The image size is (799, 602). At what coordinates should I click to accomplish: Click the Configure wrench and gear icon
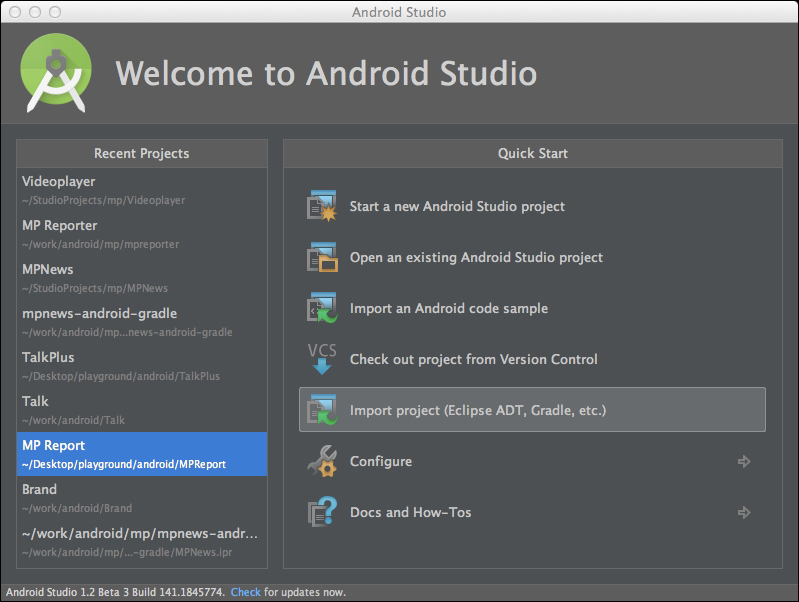pyautogui.click(x=322, y=461)
